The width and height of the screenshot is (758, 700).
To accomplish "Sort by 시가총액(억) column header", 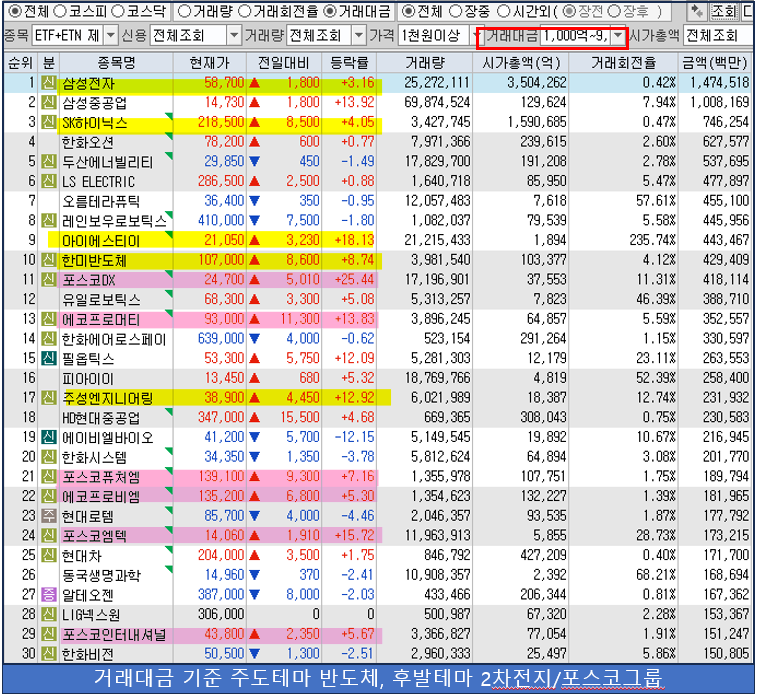I will coord(521,63).
